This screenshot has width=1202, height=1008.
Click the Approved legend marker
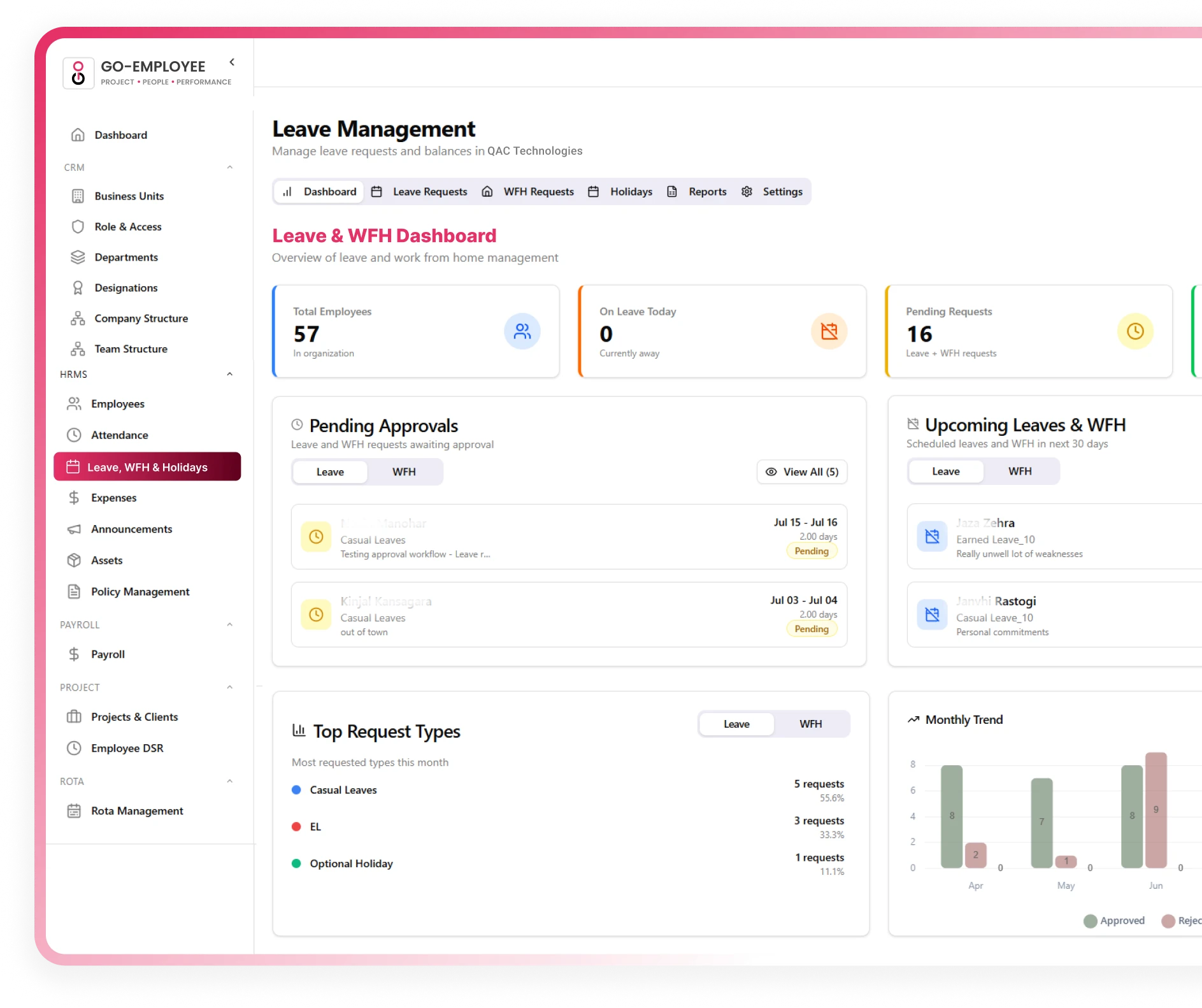tap(1091, 921)
